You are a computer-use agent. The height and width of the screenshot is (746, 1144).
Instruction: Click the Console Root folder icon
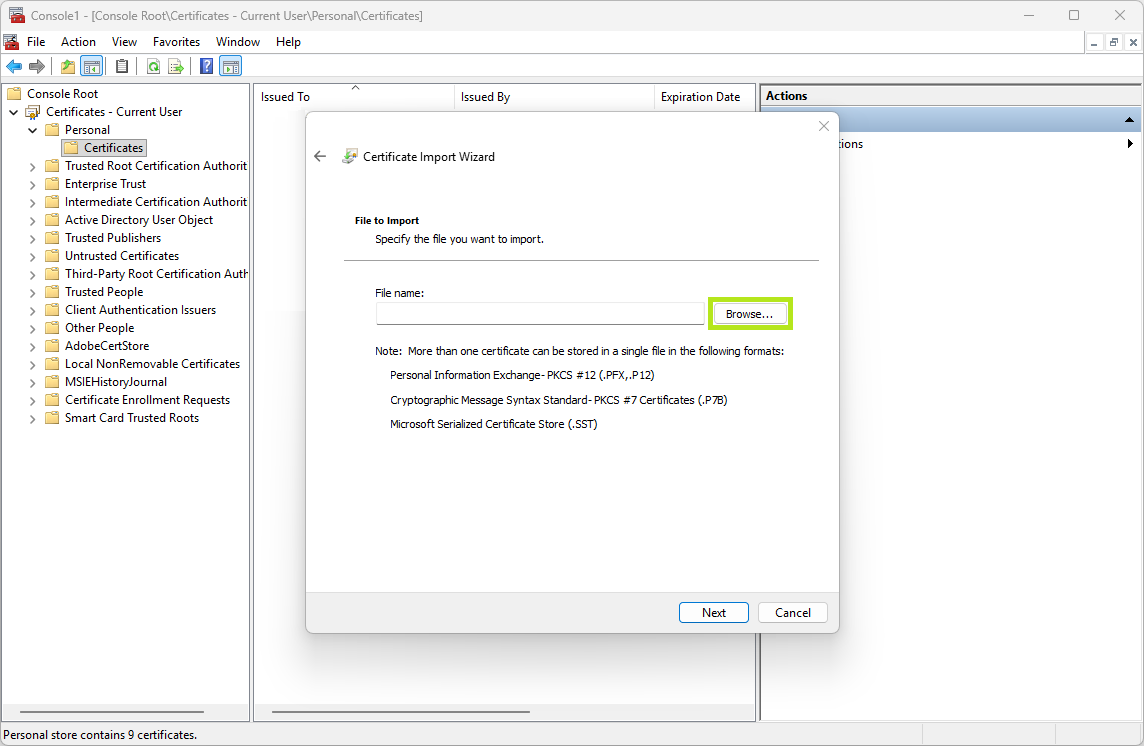(x=14, y=93)
